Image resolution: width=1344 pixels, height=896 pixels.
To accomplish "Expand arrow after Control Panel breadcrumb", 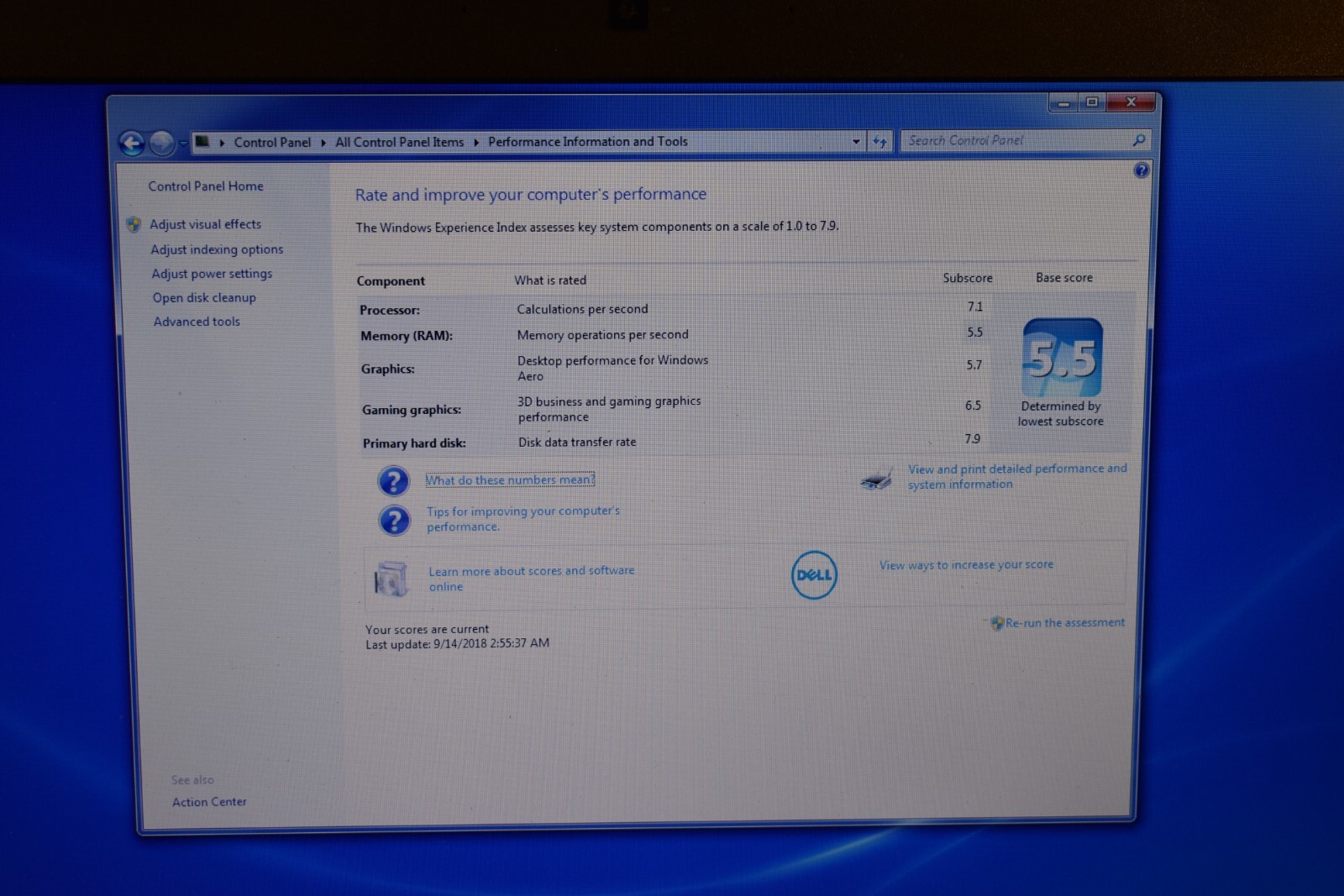I will tap(323, 143).
